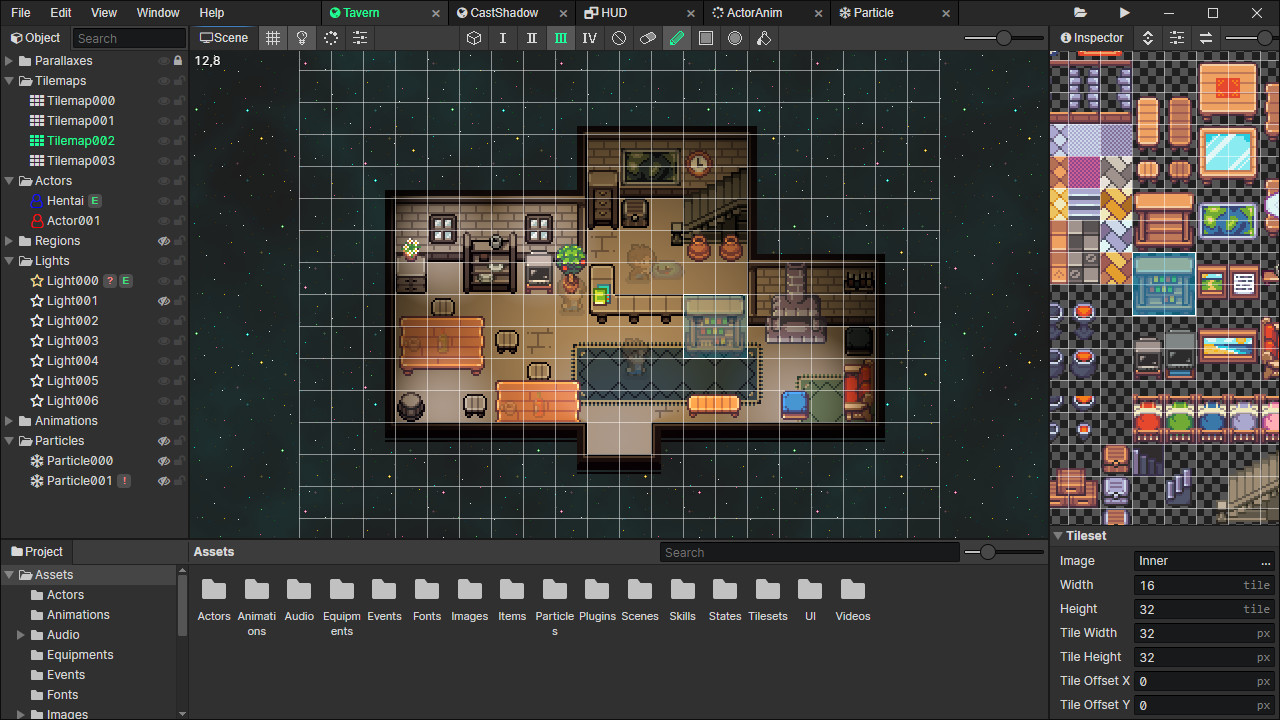Open the Window menu

point(157,13)
